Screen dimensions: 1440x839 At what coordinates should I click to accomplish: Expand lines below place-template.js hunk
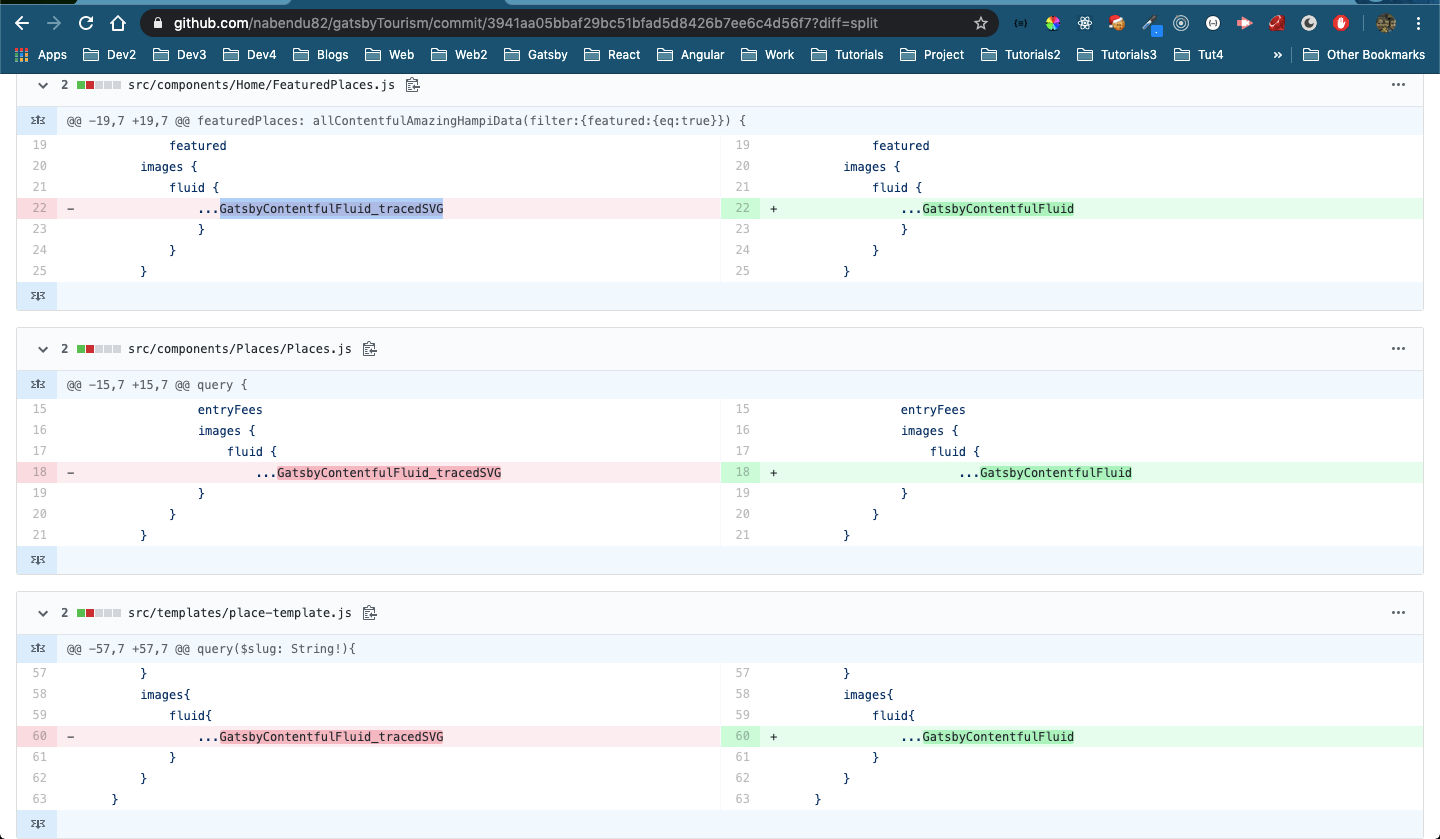pyautogui.click(x=37, y=824)
